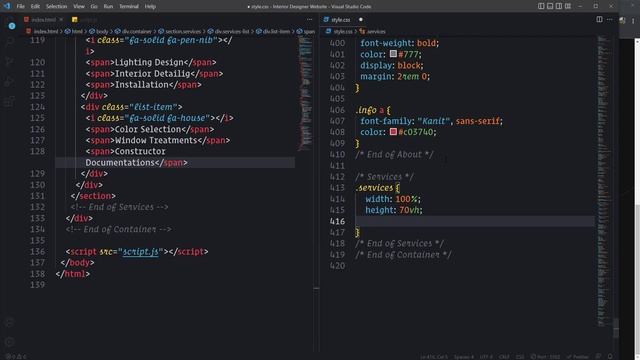The width and height of the screenshot is (640, 360).
Task: Open the Selection menu
Action: (x=56, y=6)
